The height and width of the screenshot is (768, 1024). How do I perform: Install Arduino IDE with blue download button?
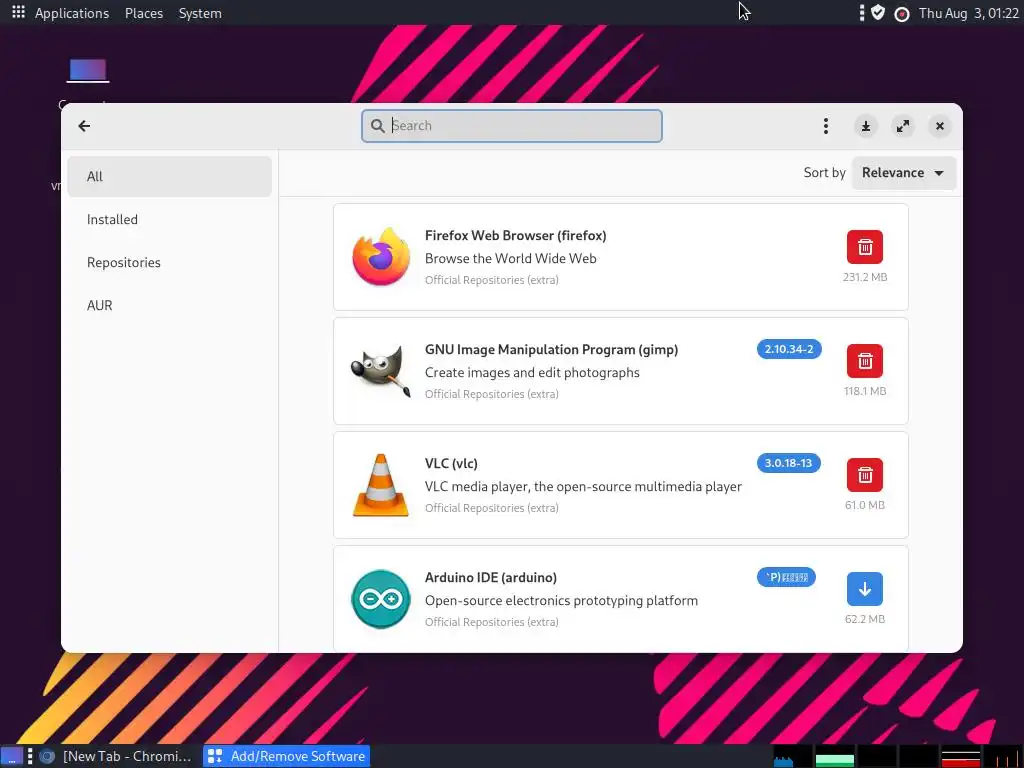pyautogui.click(x=865, y=589)
